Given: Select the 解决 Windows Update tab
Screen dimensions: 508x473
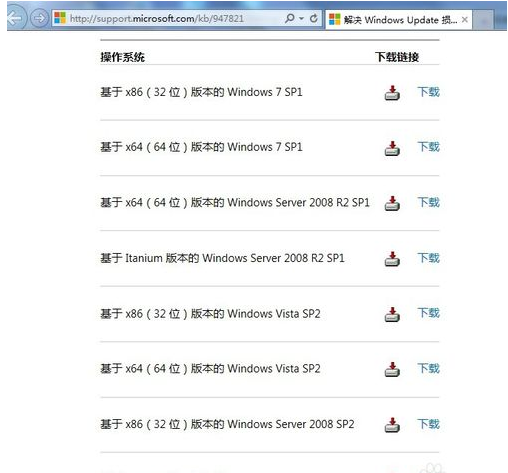Looking at the screenshot, I should (x=393, y=20).
